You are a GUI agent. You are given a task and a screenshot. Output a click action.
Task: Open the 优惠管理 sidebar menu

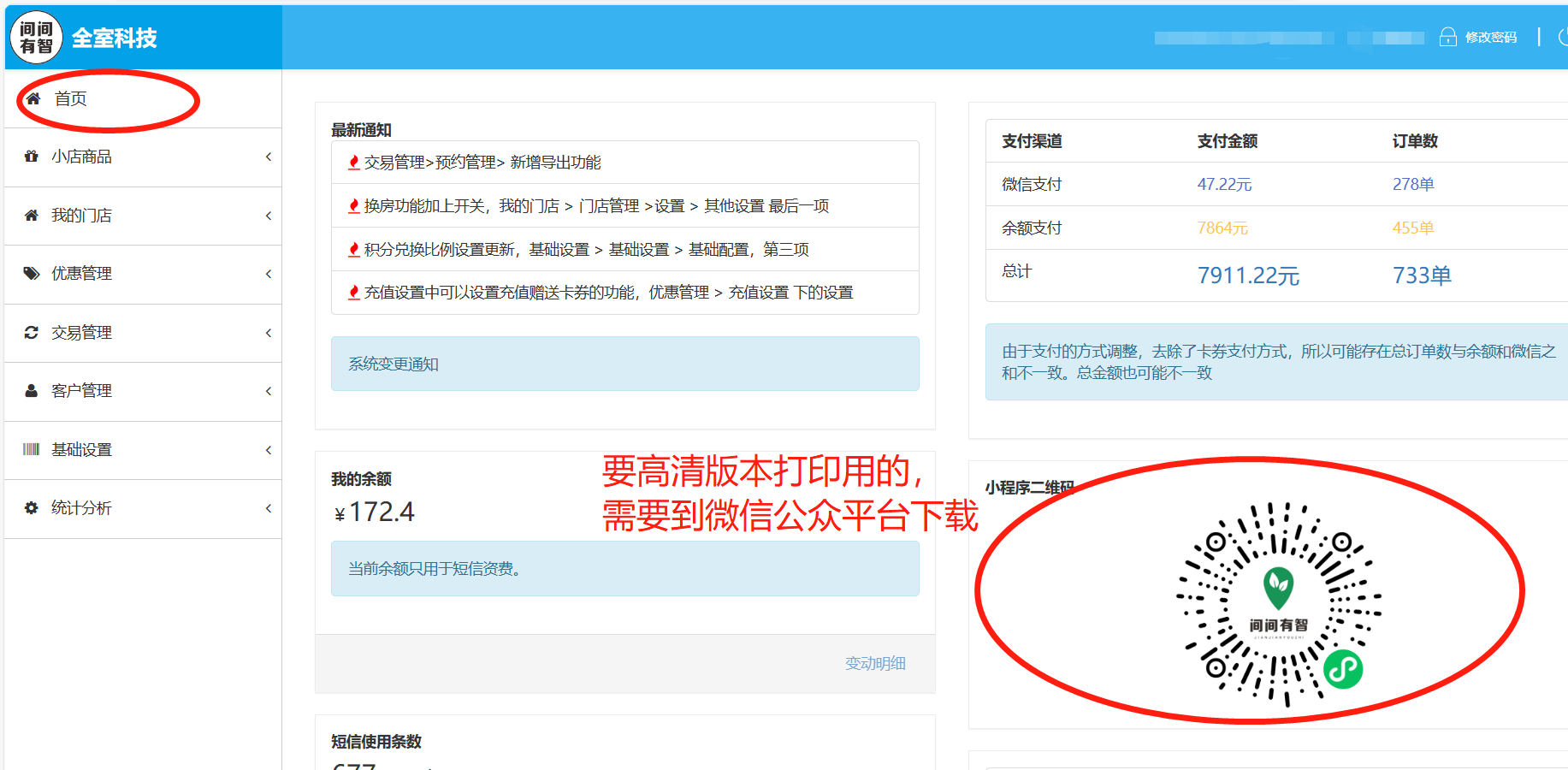(x=143, y=275)
